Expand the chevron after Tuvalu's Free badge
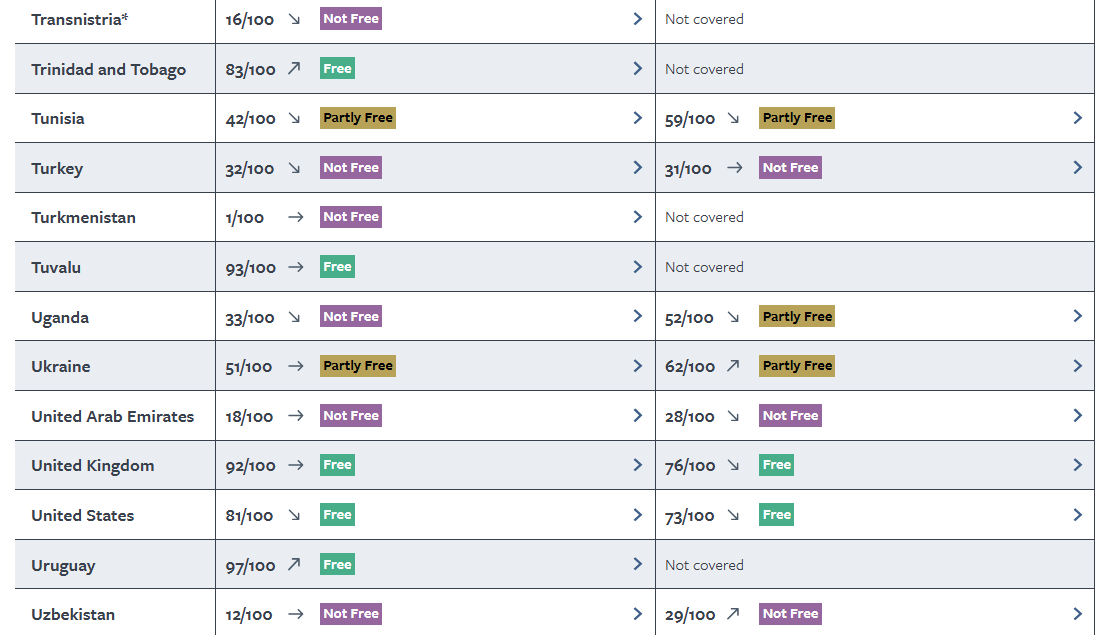 tap(637, 267)
